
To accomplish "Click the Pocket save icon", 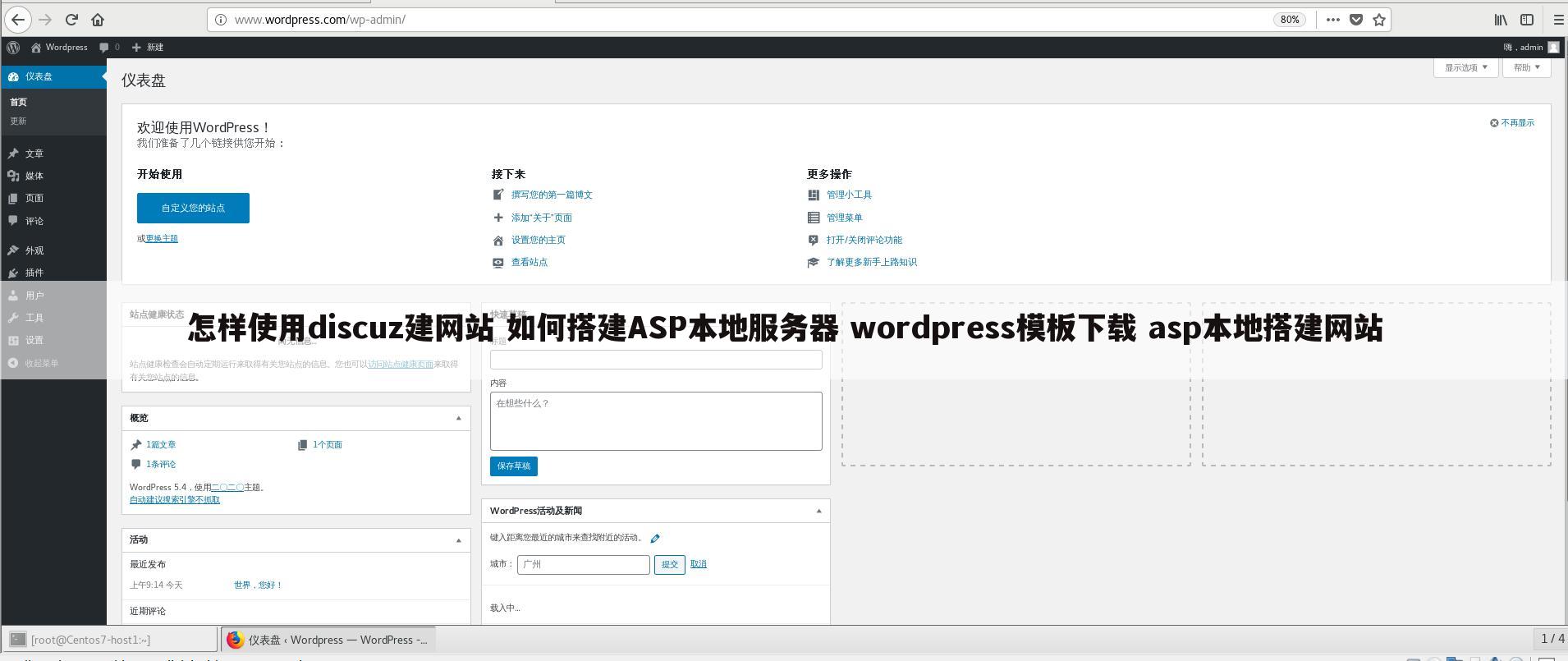I will point(1356,20).
